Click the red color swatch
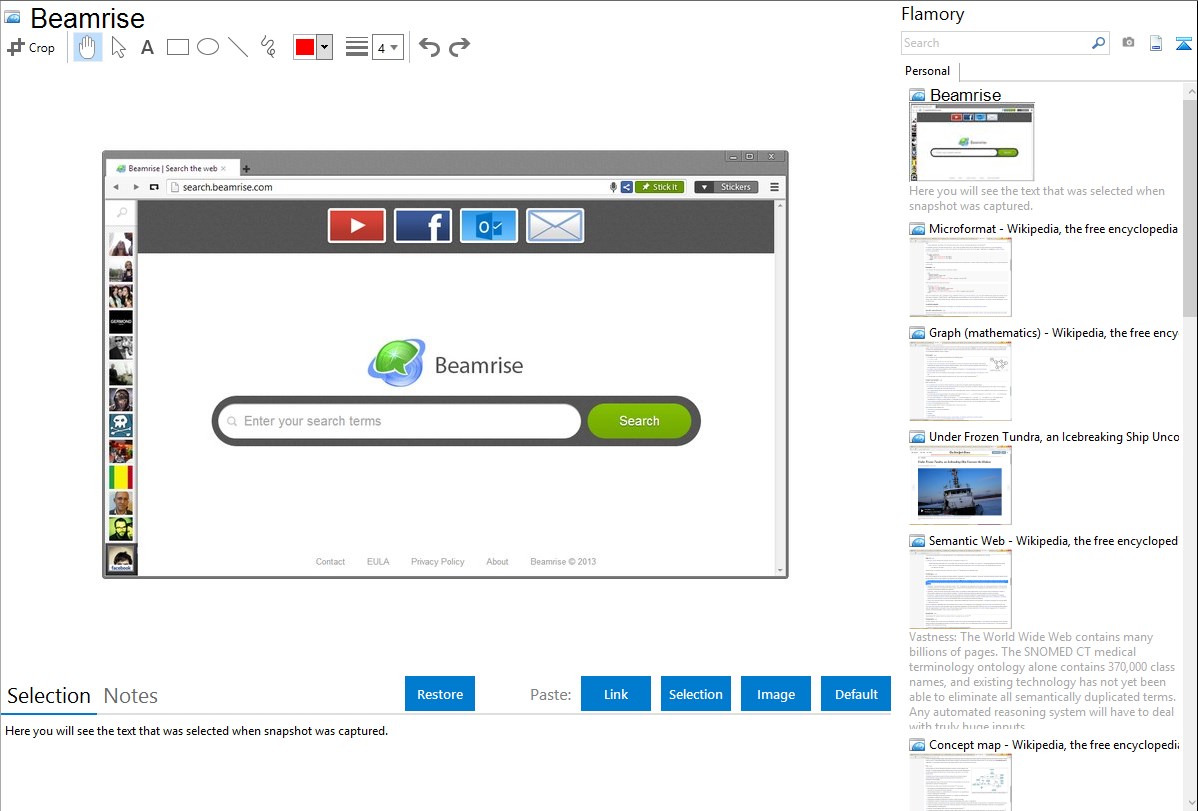Screen dimensions: 1198x811 pyautogui.click(x=305, y=47)
